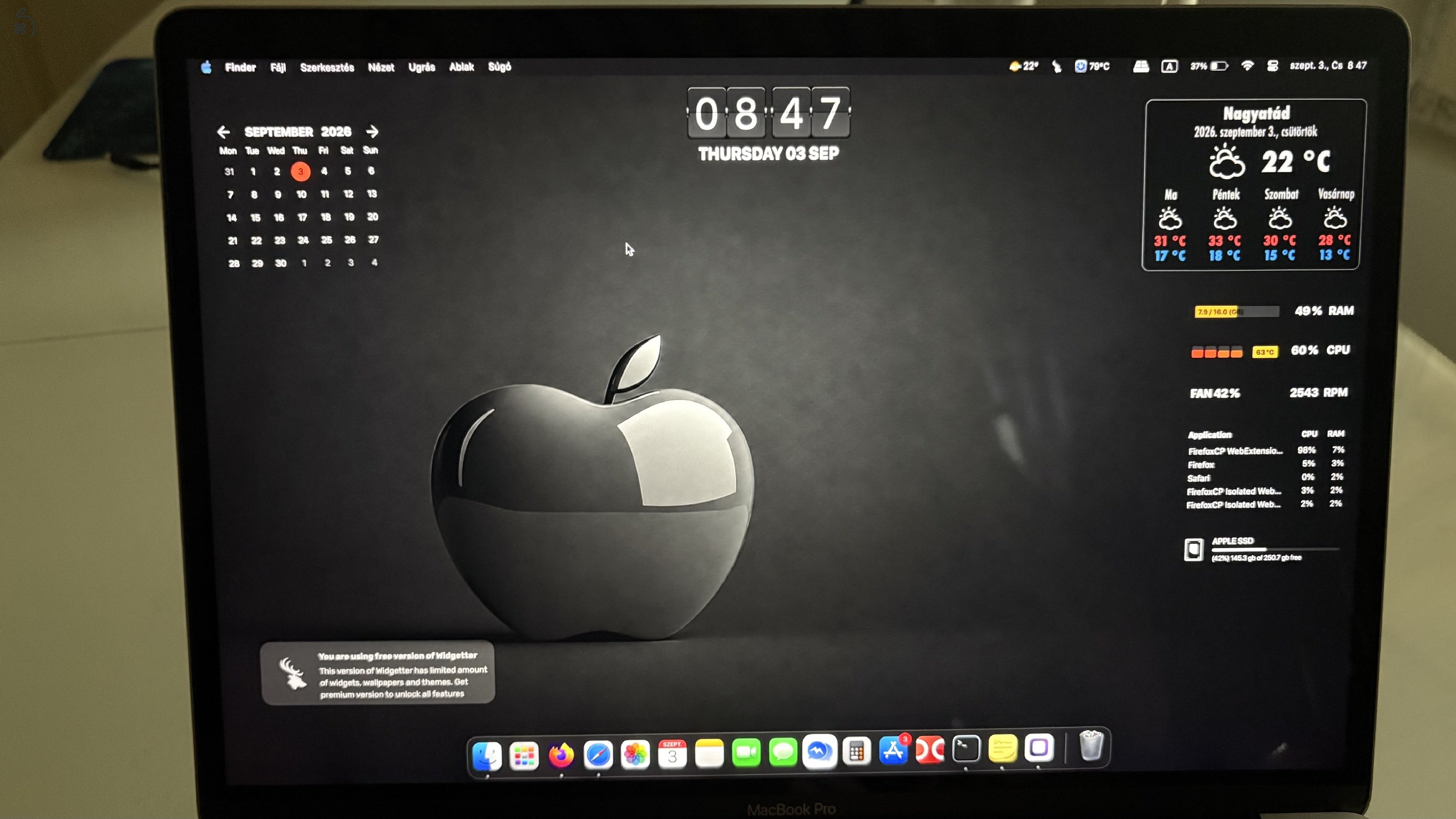Open the Fájl menu
Image resolution: width=1456 pixels, height=819 pixels.
tap(278, 68)
